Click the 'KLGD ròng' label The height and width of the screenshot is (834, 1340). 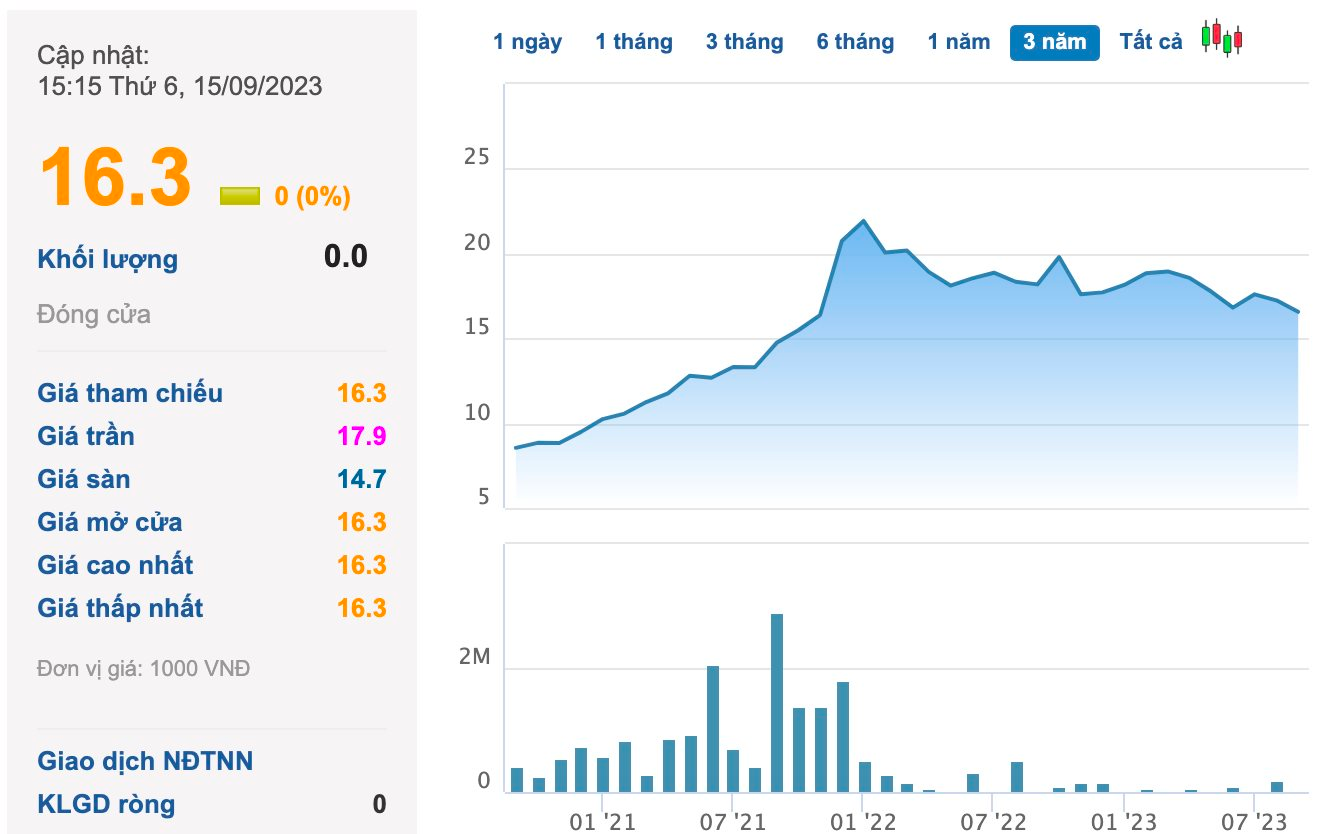click(x=106, y=804)
